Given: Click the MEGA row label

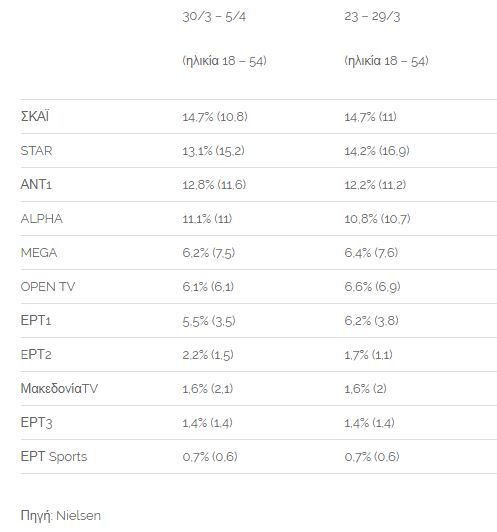Looking at the screenshot, I should (x=39, y=252).
